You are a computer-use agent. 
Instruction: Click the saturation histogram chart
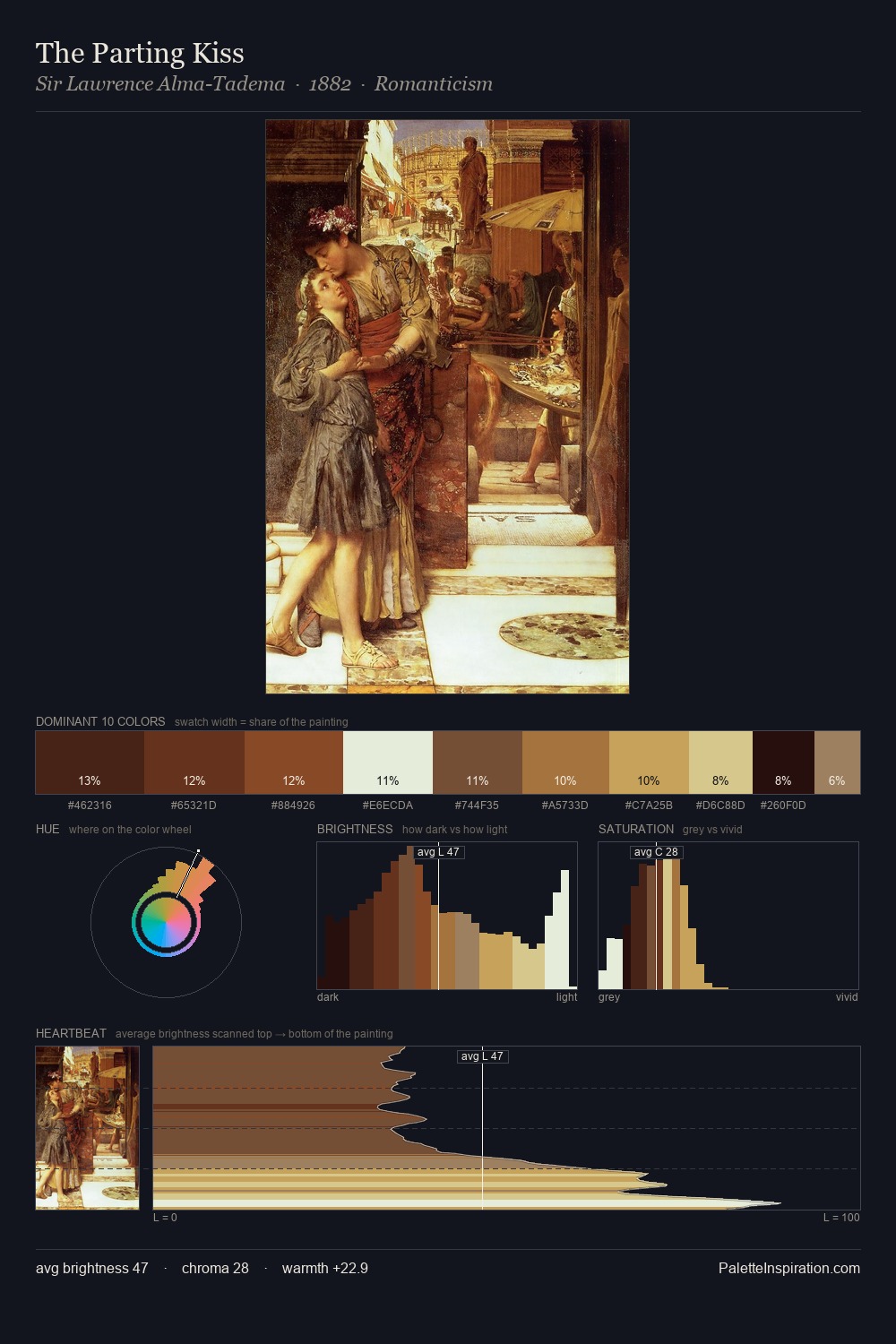point(728,916)
